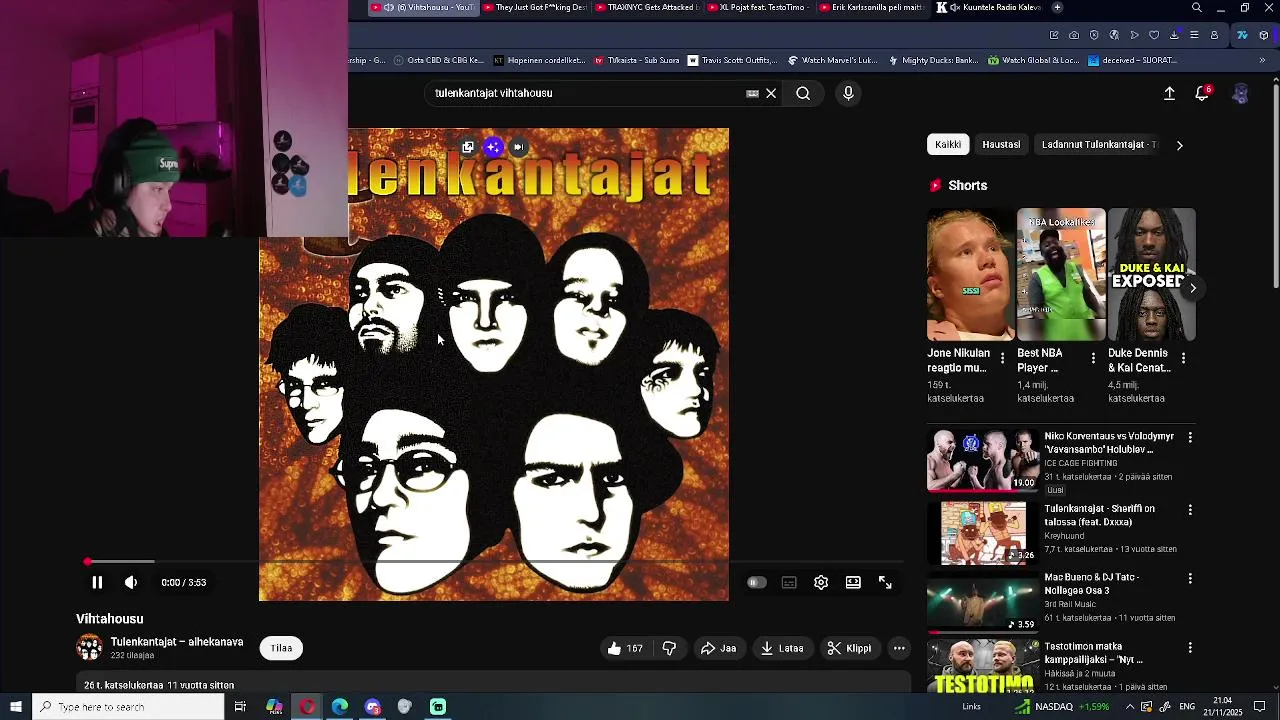Toggle the autoplay switch in player
This screenshot has height=720, width=1280.
tap(756, 582)
